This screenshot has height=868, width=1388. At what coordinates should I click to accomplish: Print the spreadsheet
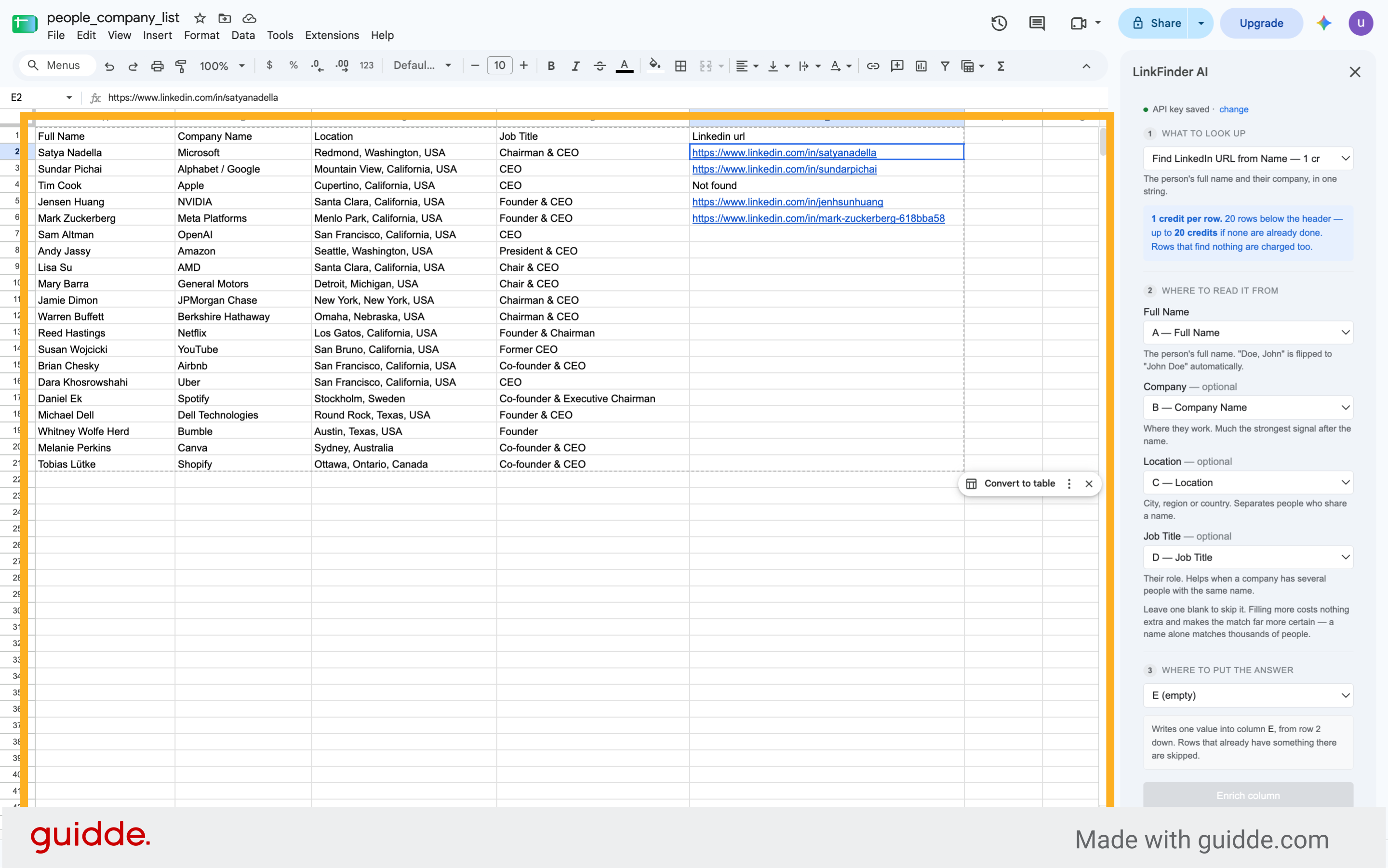pyautogui.click(x=157, y=66)
